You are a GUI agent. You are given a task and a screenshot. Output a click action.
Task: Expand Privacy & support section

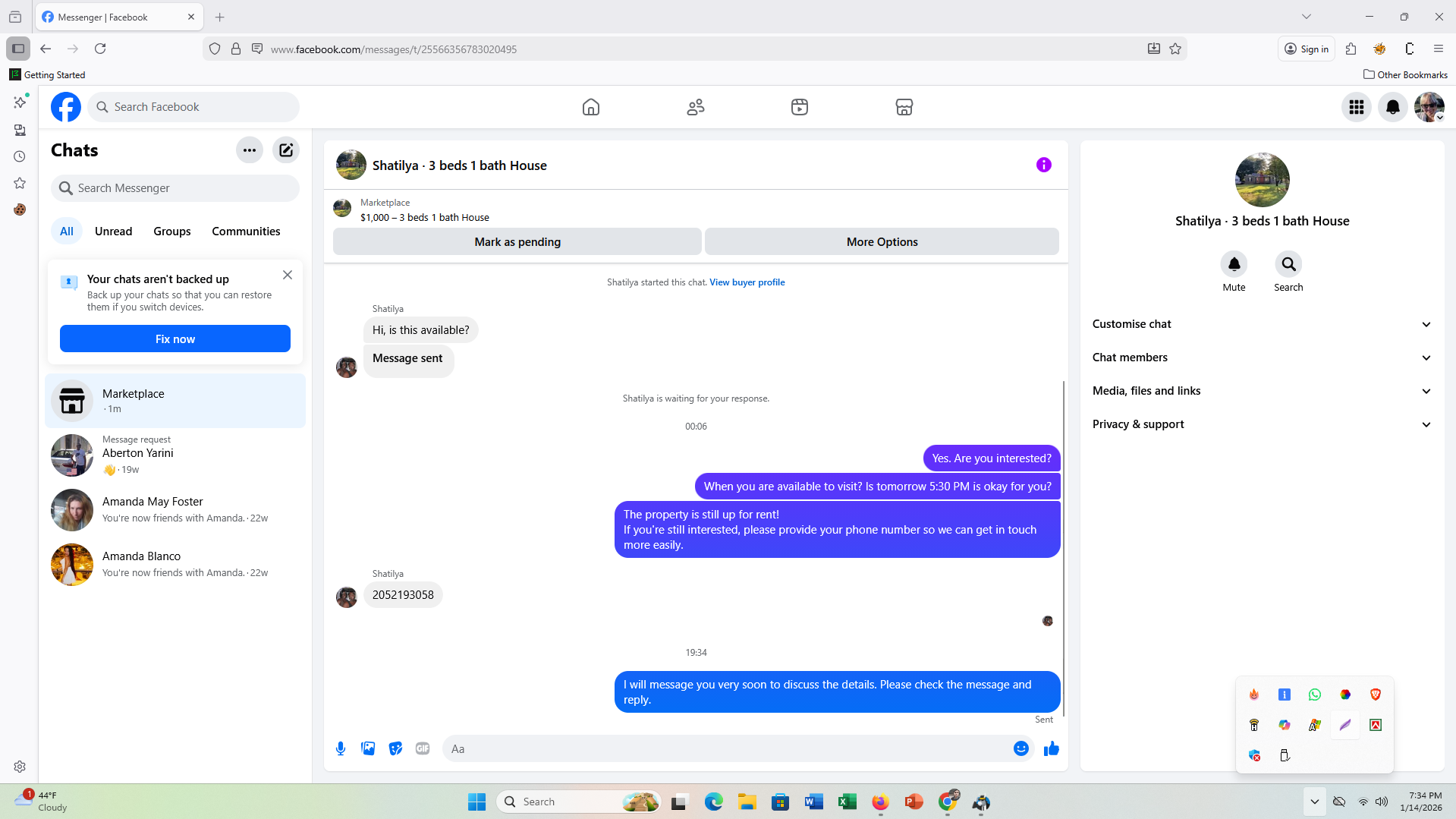pyautogui.click(x=1263, y=424)
